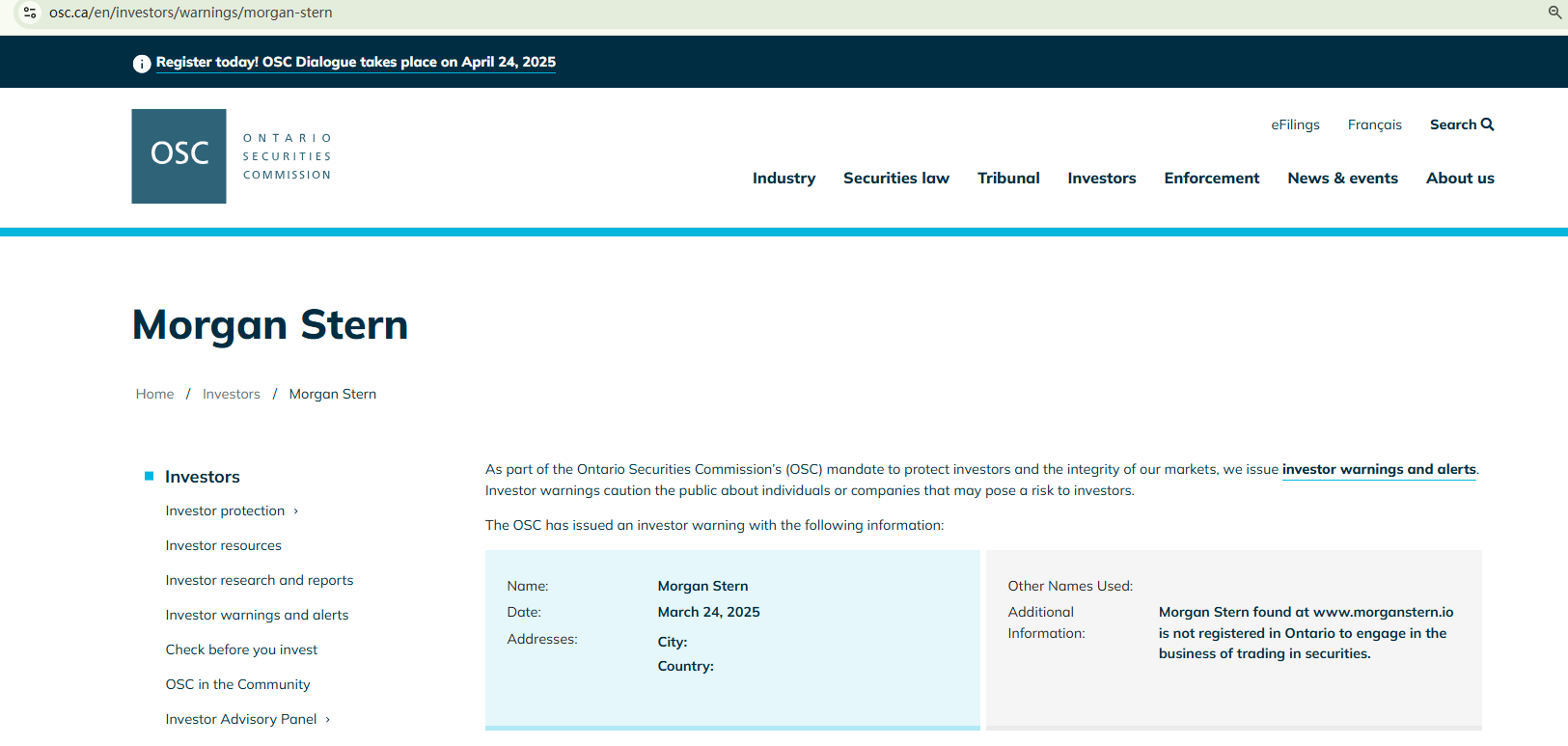The height and width of the screenshot is (746, 1568).
Task: Expand the Investor Advisory Panel submenu arrow
Action: (328, 720)
